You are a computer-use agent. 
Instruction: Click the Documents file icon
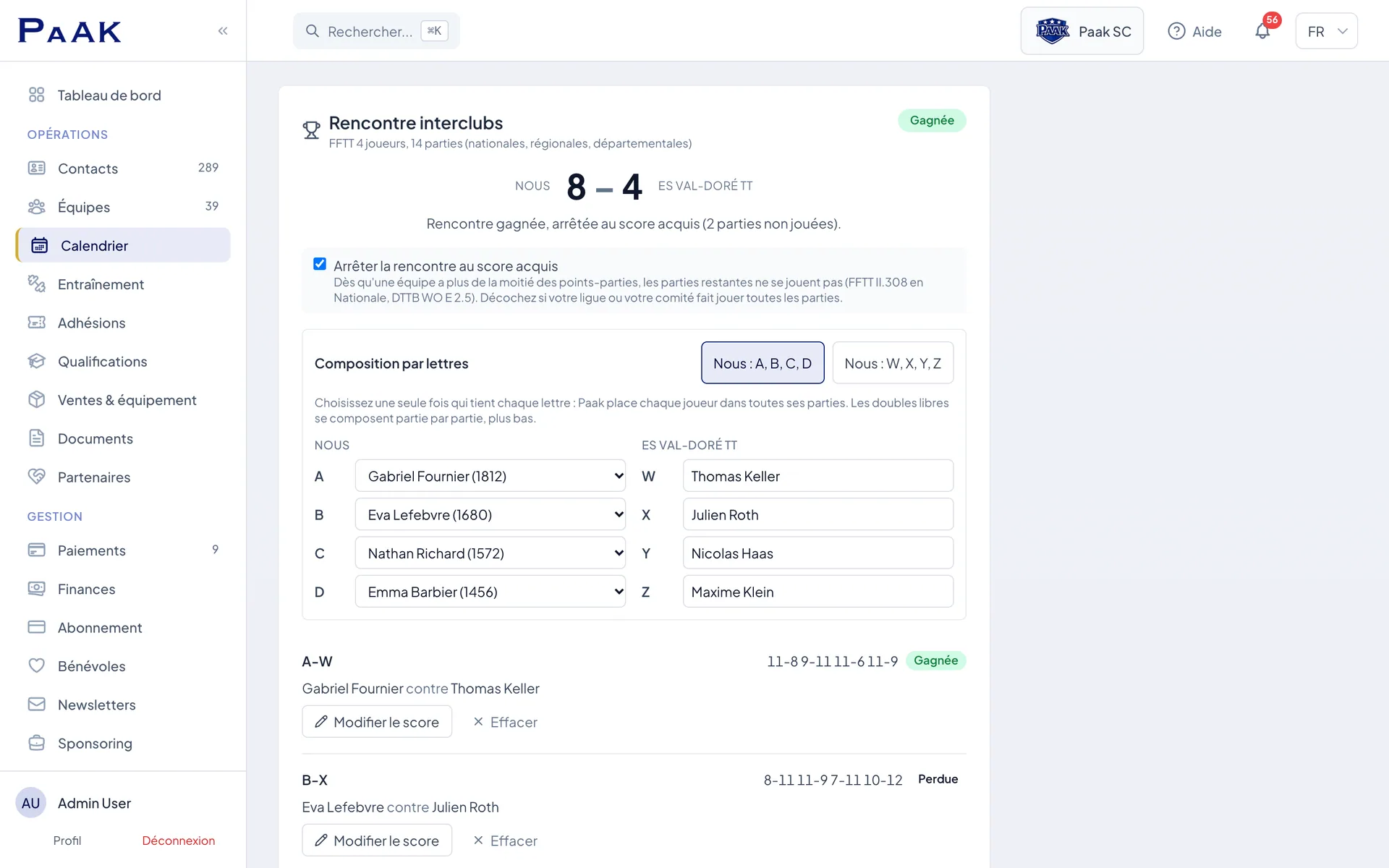pos(37,438)
